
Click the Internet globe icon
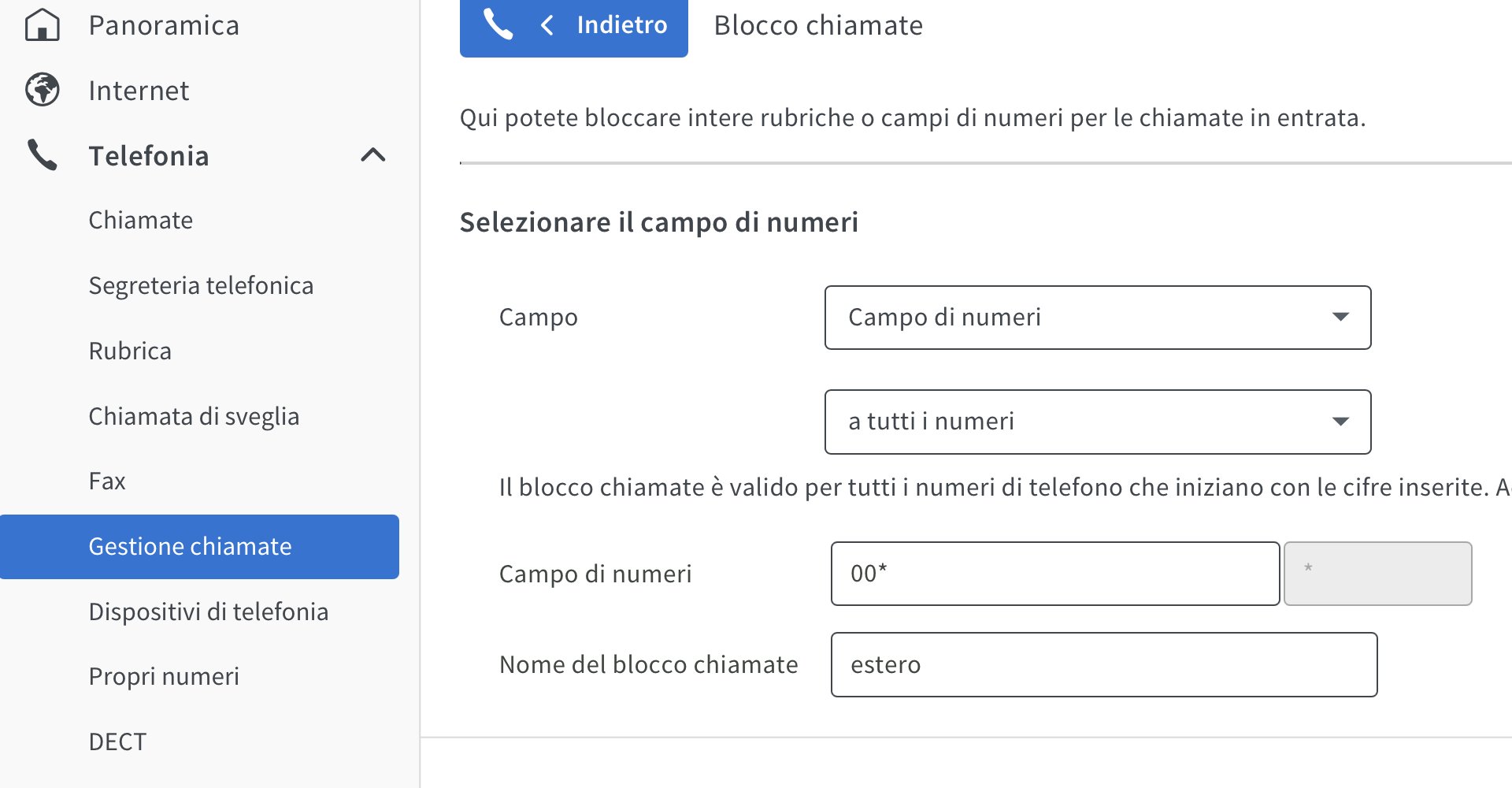(x=43, y=90)
